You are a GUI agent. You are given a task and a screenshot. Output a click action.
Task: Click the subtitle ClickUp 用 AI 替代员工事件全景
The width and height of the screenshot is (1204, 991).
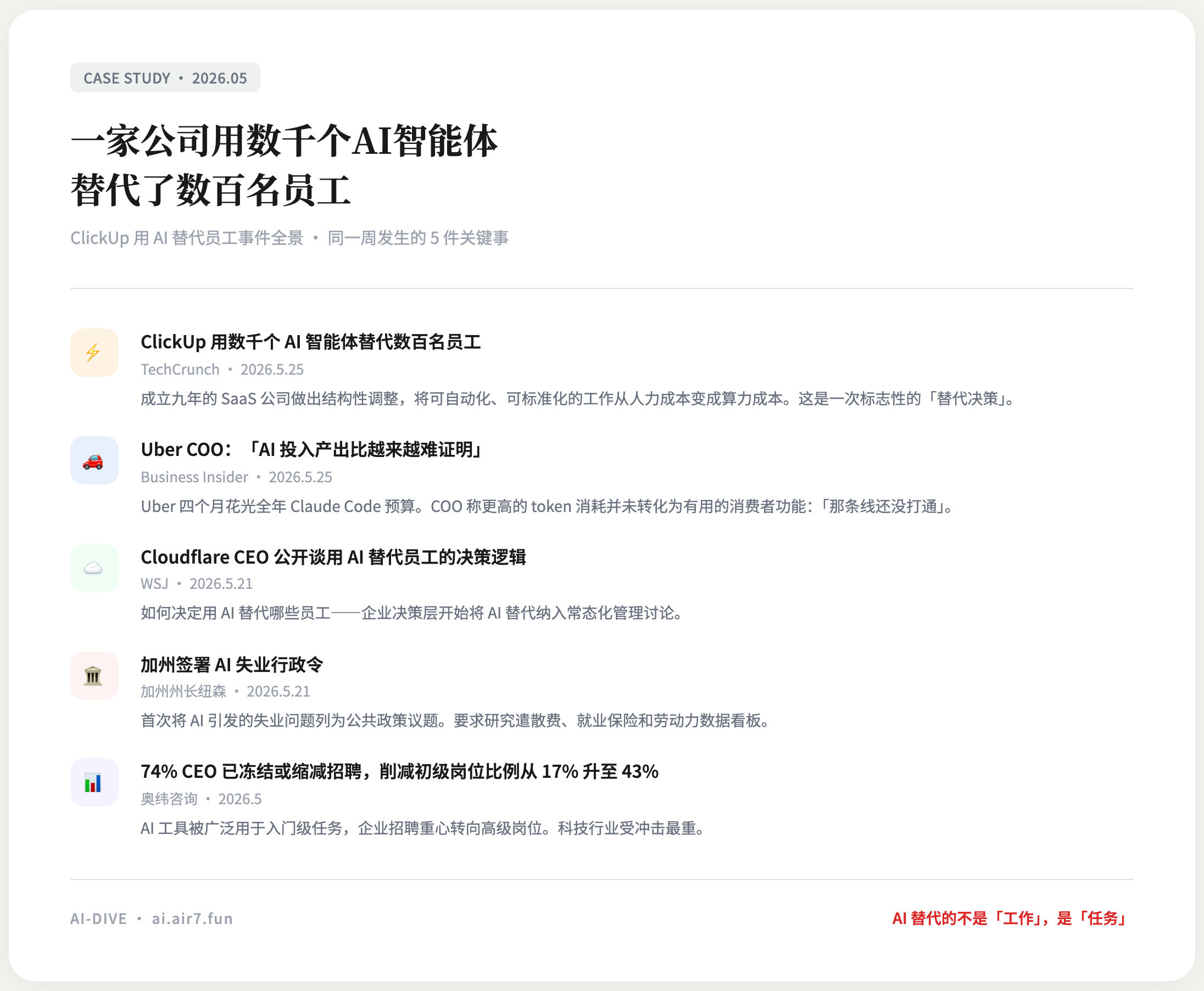point(187,237)
